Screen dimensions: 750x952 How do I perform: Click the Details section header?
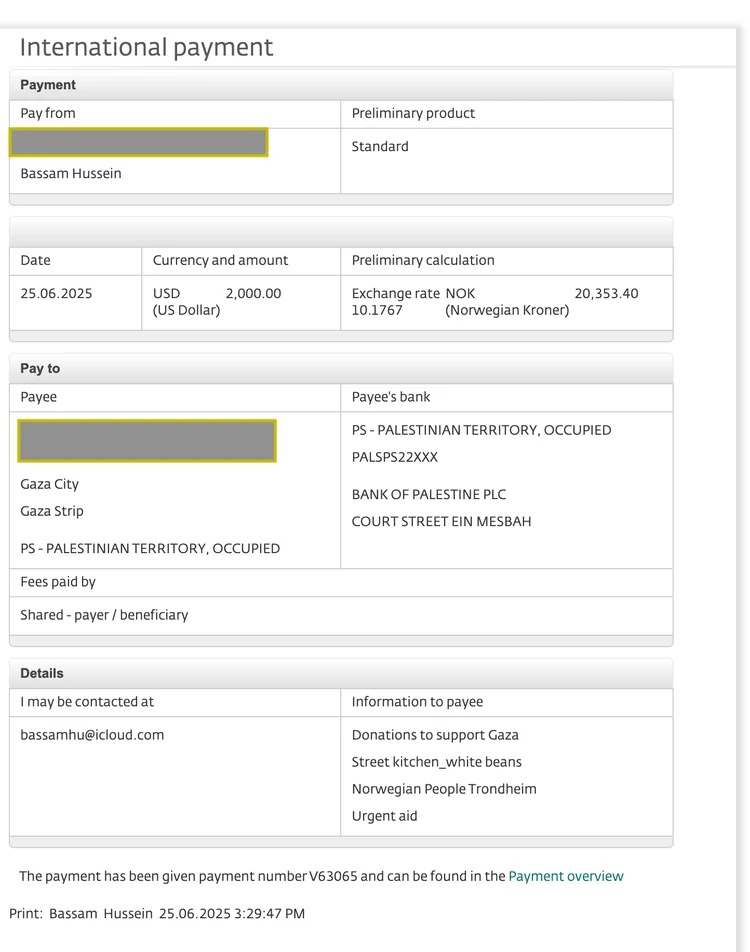[42, 673]
